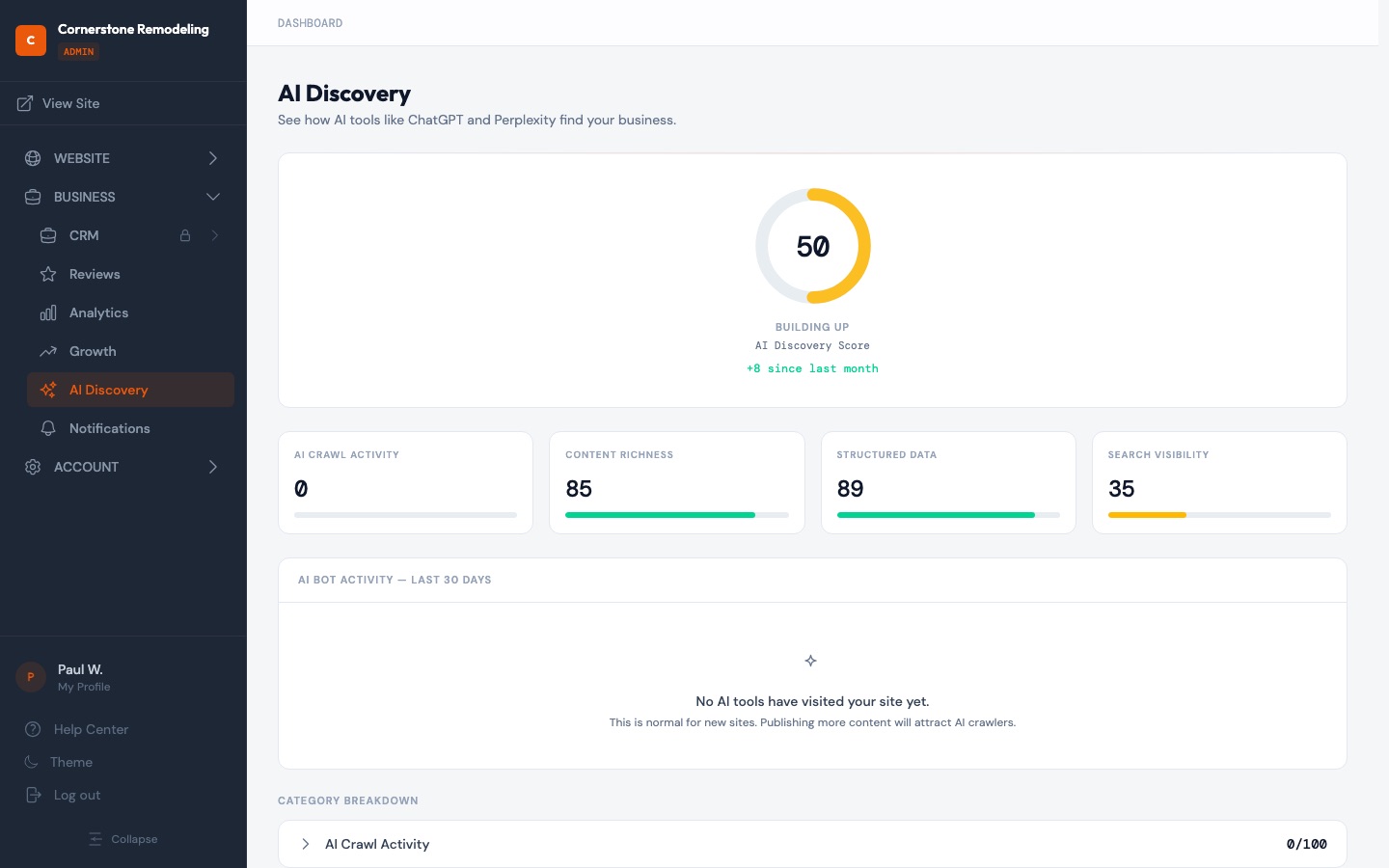This screenshot has height=868, width=1389.
Task: Click Paul W. avatar circle
Action: tap(31, 677)
